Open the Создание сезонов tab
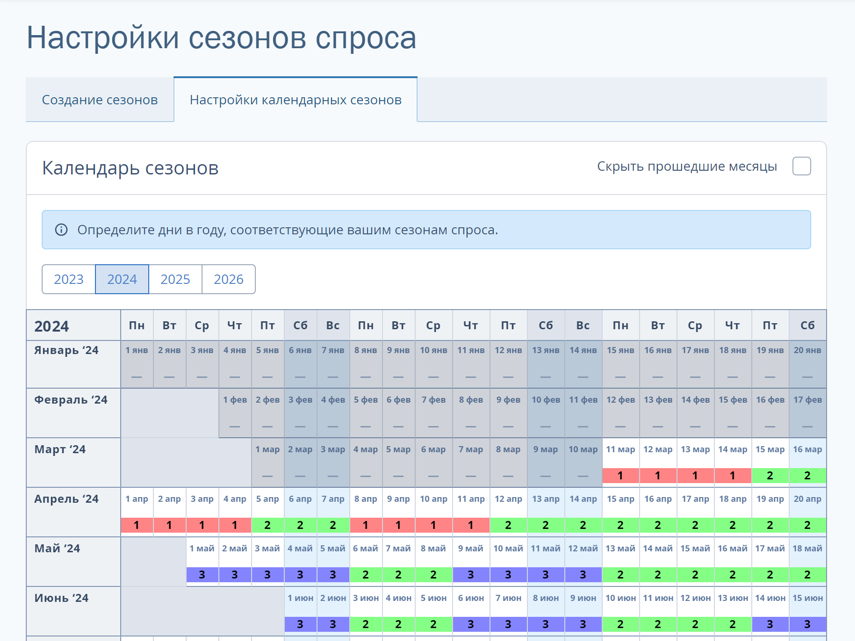This screenshot has width=855, height=641. (x=100, y=100)
